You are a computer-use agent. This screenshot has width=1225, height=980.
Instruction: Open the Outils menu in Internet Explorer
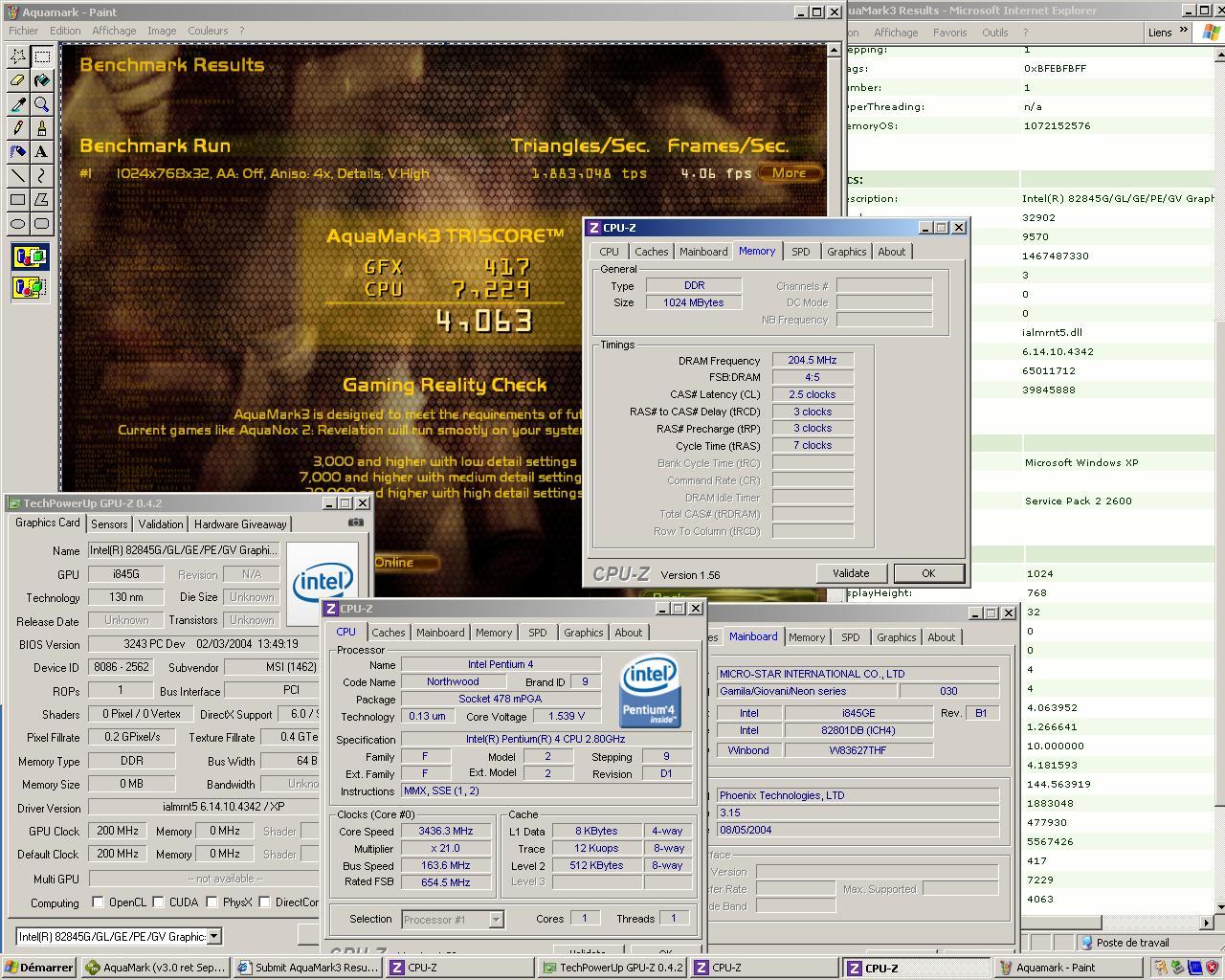click(995, 32)
